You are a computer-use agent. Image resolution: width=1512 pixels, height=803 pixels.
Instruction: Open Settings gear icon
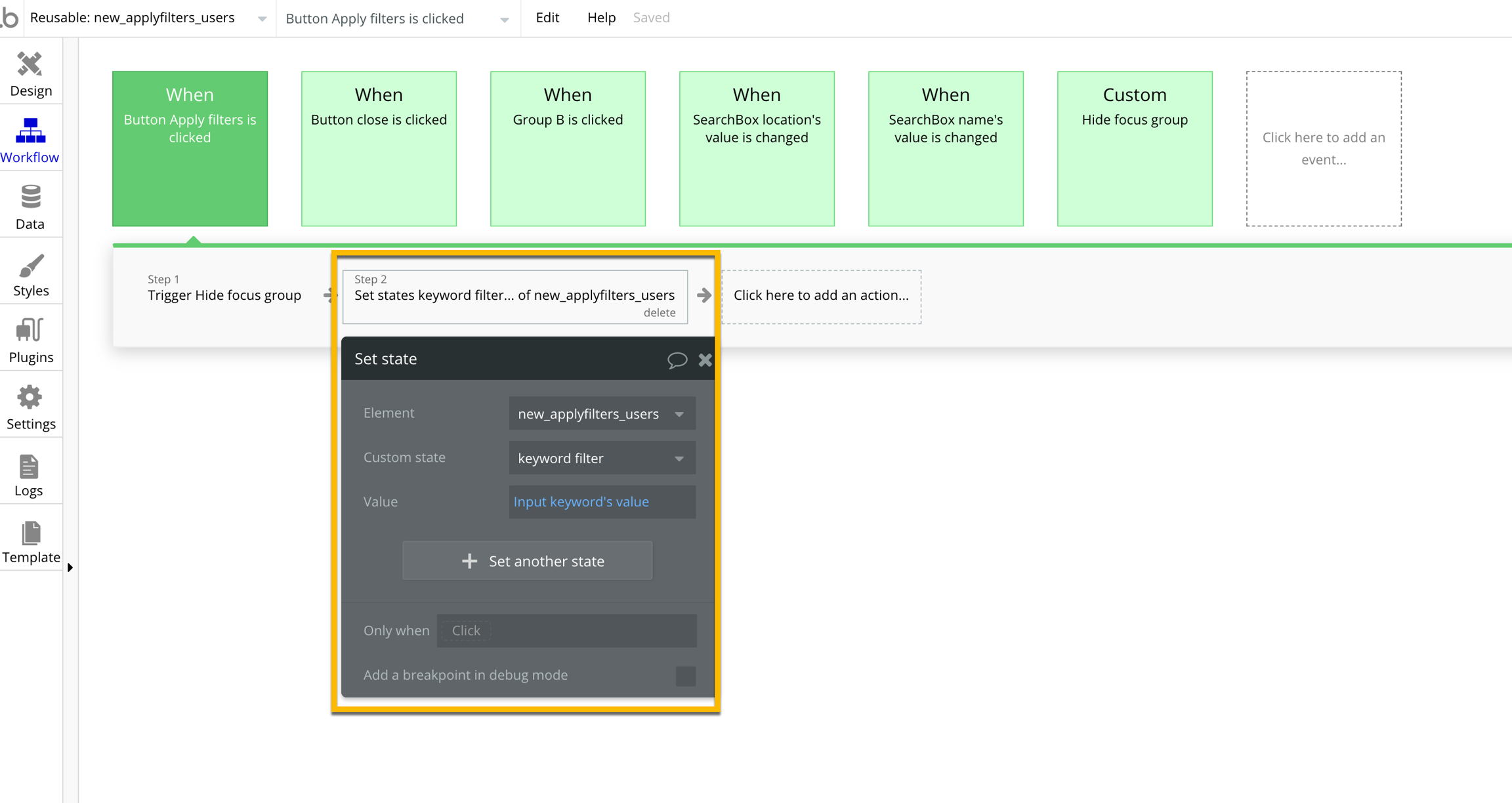(x=30, y=398)
